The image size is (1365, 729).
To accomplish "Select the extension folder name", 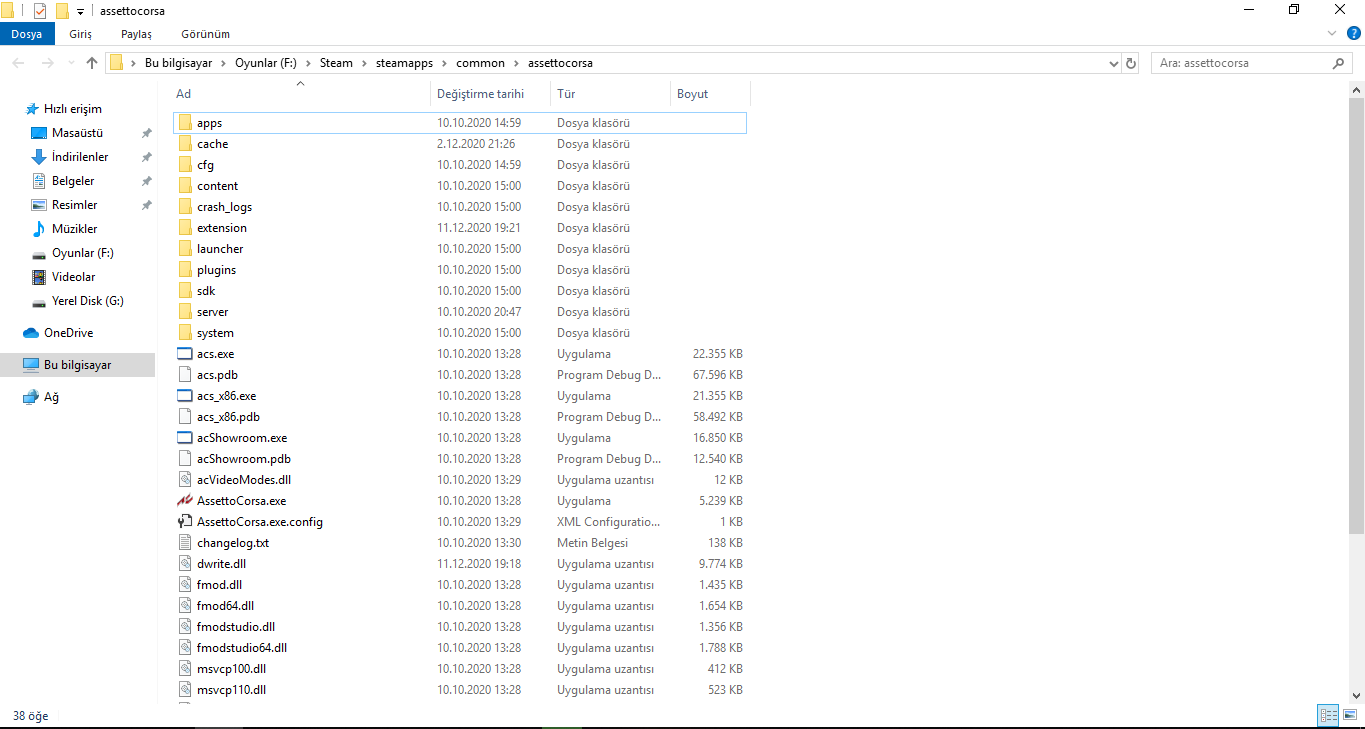I will [x=222, y=228].
